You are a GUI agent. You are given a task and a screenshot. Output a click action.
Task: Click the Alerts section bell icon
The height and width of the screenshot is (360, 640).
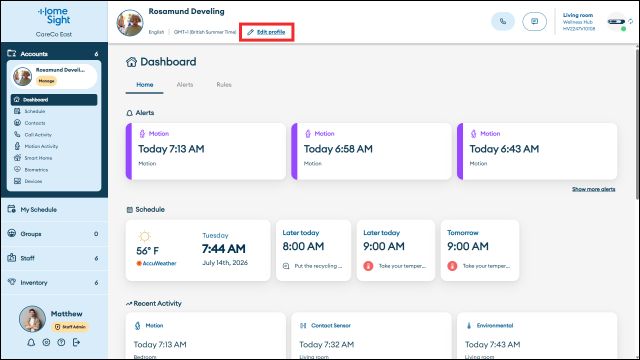click(129, 113)
